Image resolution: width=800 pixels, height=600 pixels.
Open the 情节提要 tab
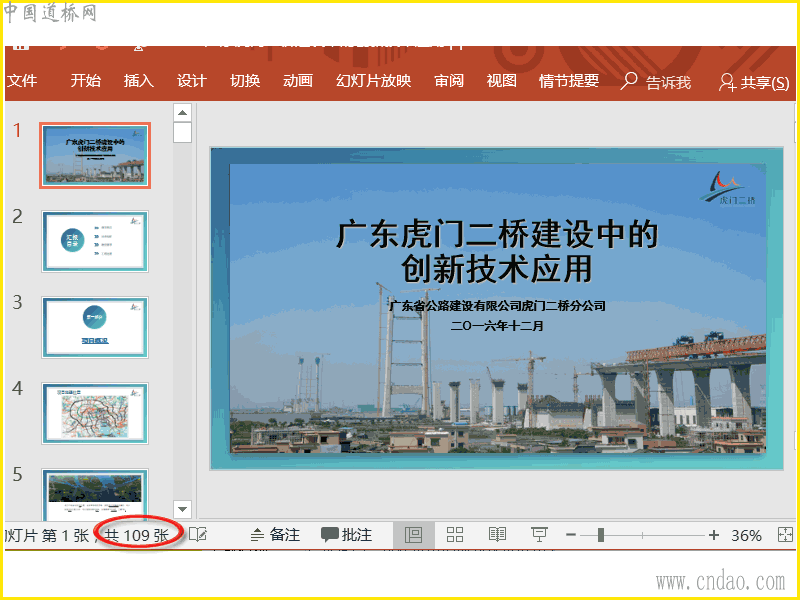[569, 81]
